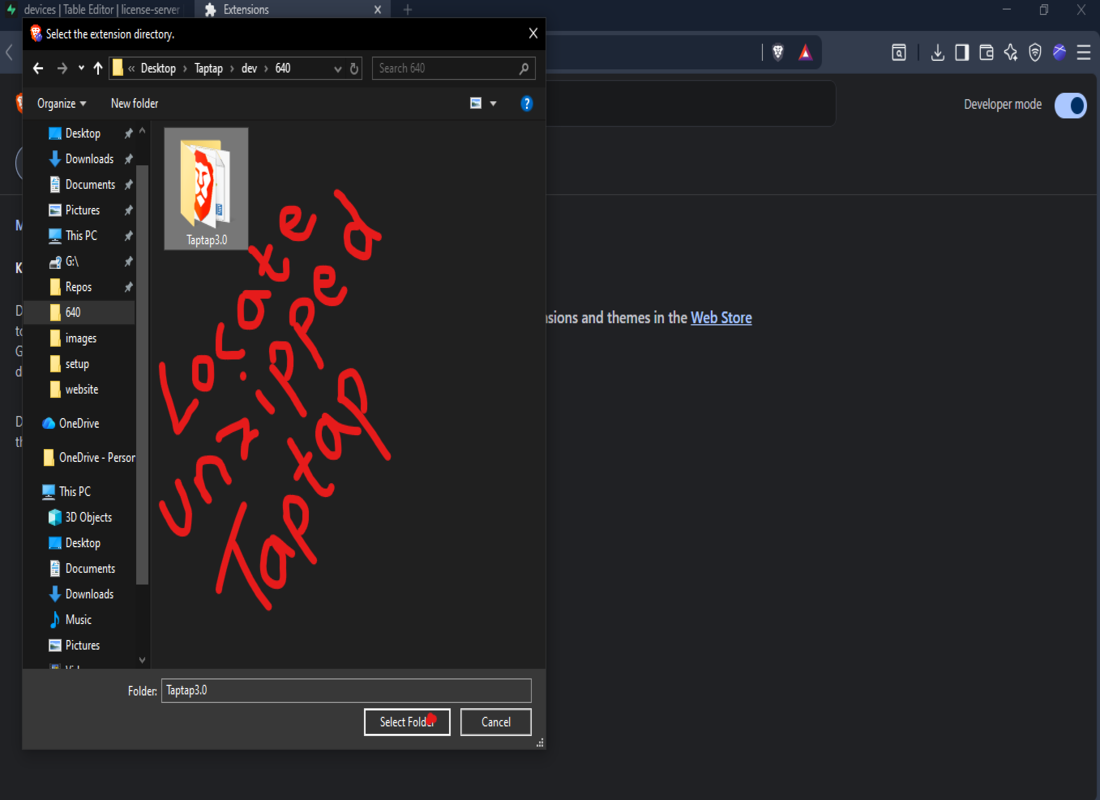Open the Music folder
Image resolution: width=1100 pixels, height=800 pixels.
tap(78, 620)
